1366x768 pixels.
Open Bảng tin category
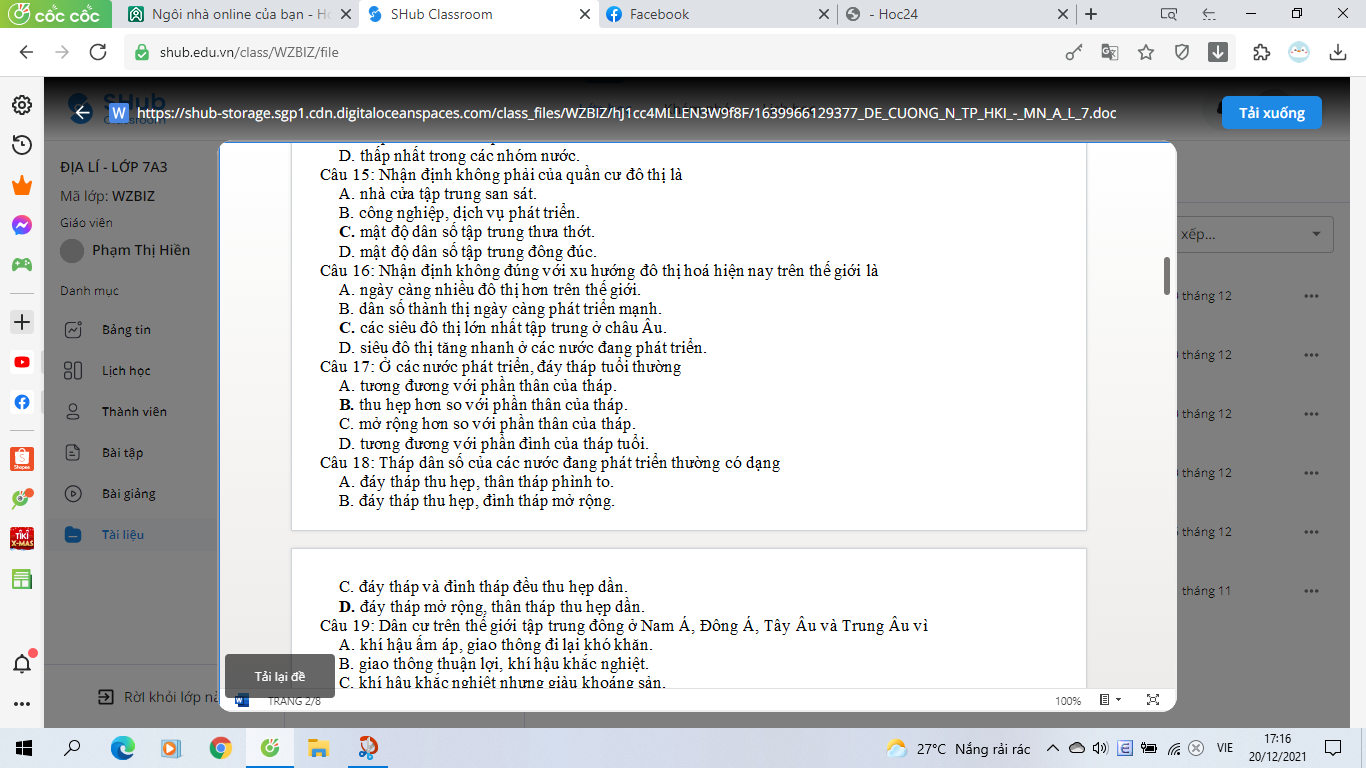pyautogui.click(x=126, y=329)
